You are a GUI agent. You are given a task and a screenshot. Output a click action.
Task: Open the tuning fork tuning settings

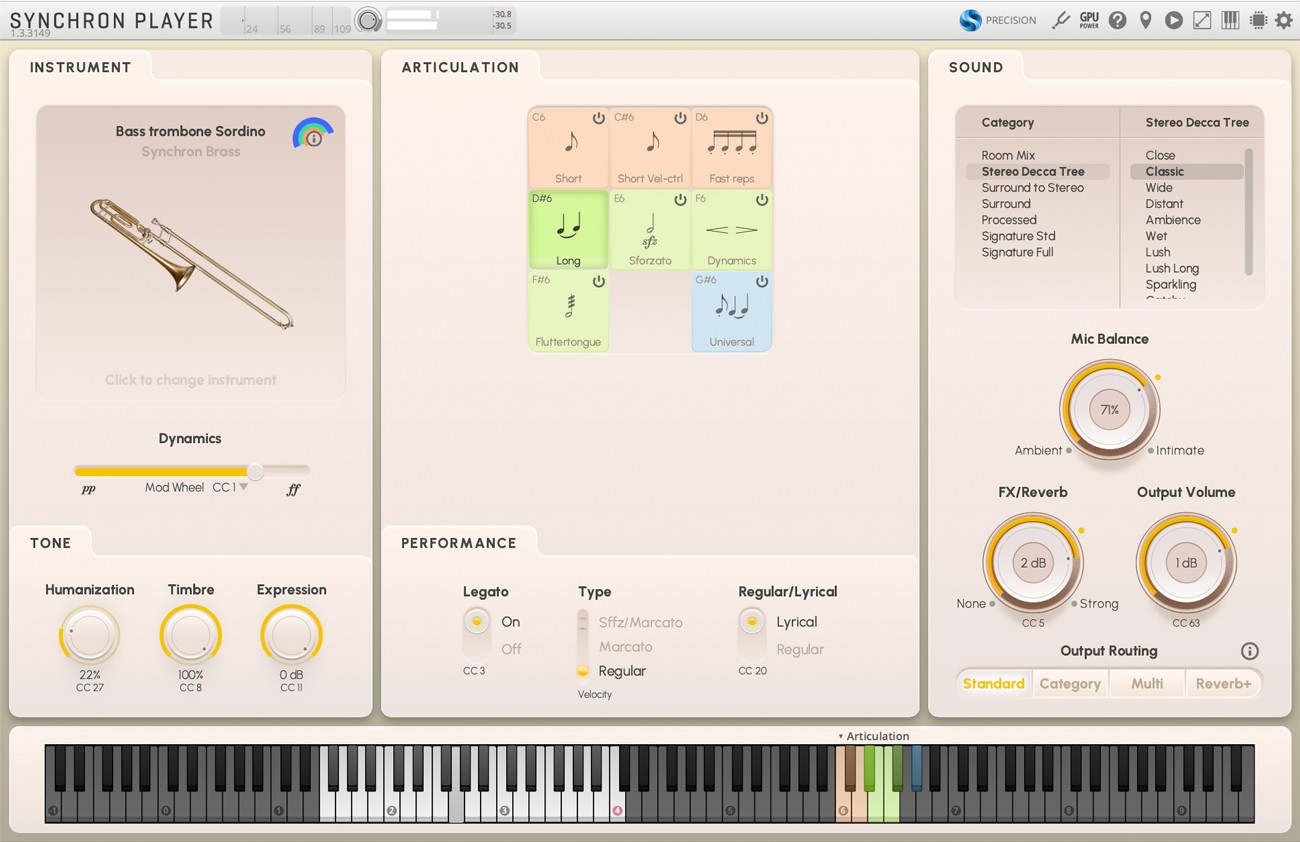pos(1061,20)
